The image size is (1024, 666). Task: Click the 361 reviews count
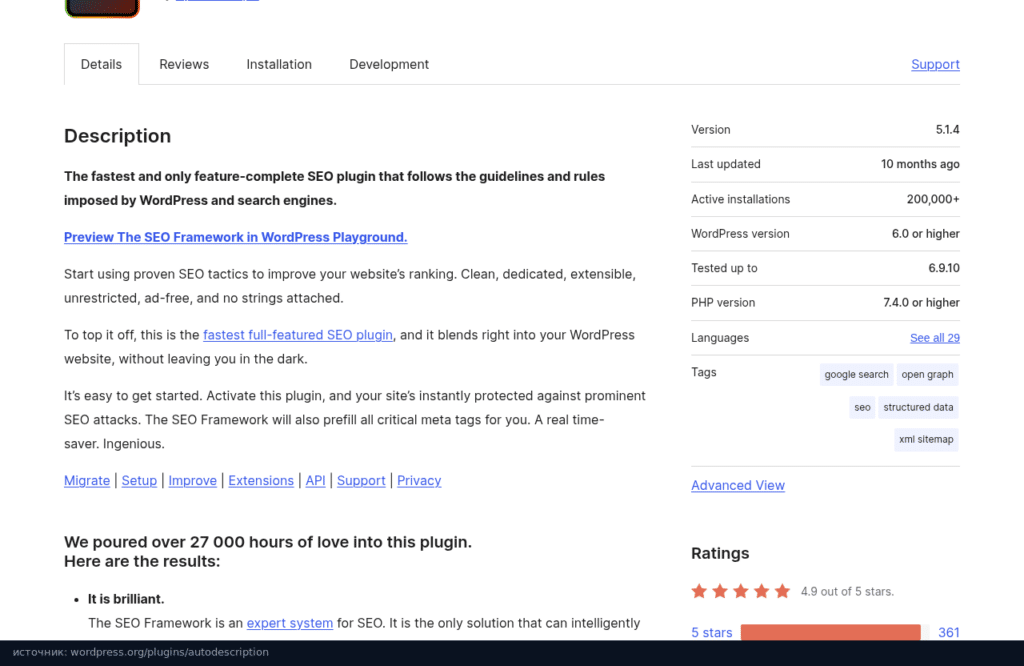(949, 632)
